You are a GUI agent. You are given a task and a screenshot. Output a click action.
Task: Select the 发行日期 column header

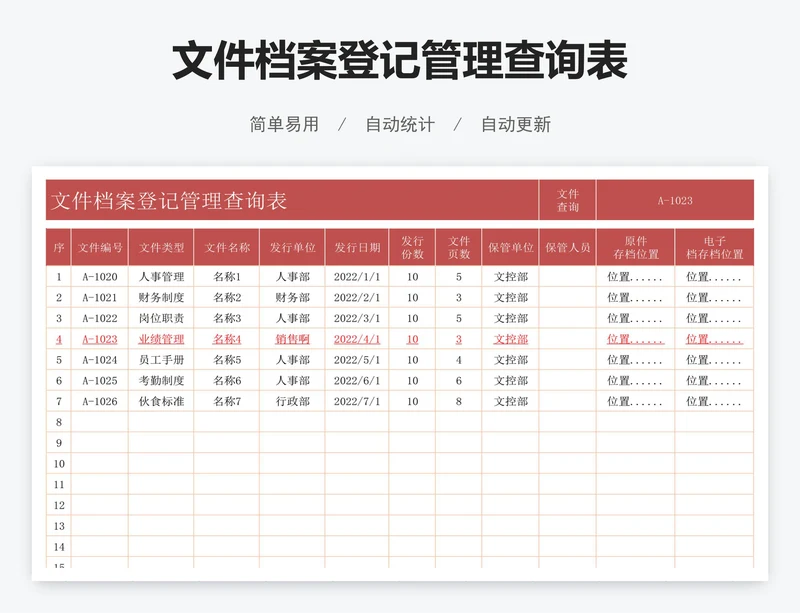pos(357,248)
